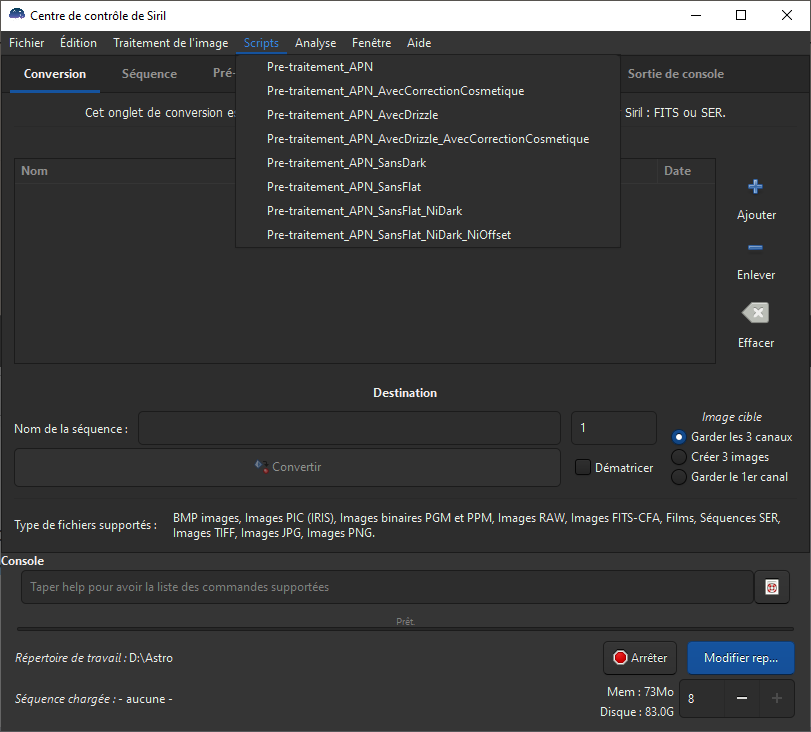Close the Siril control center window
The width and height of the screenshot is (811, 732).
click(787, 16)
